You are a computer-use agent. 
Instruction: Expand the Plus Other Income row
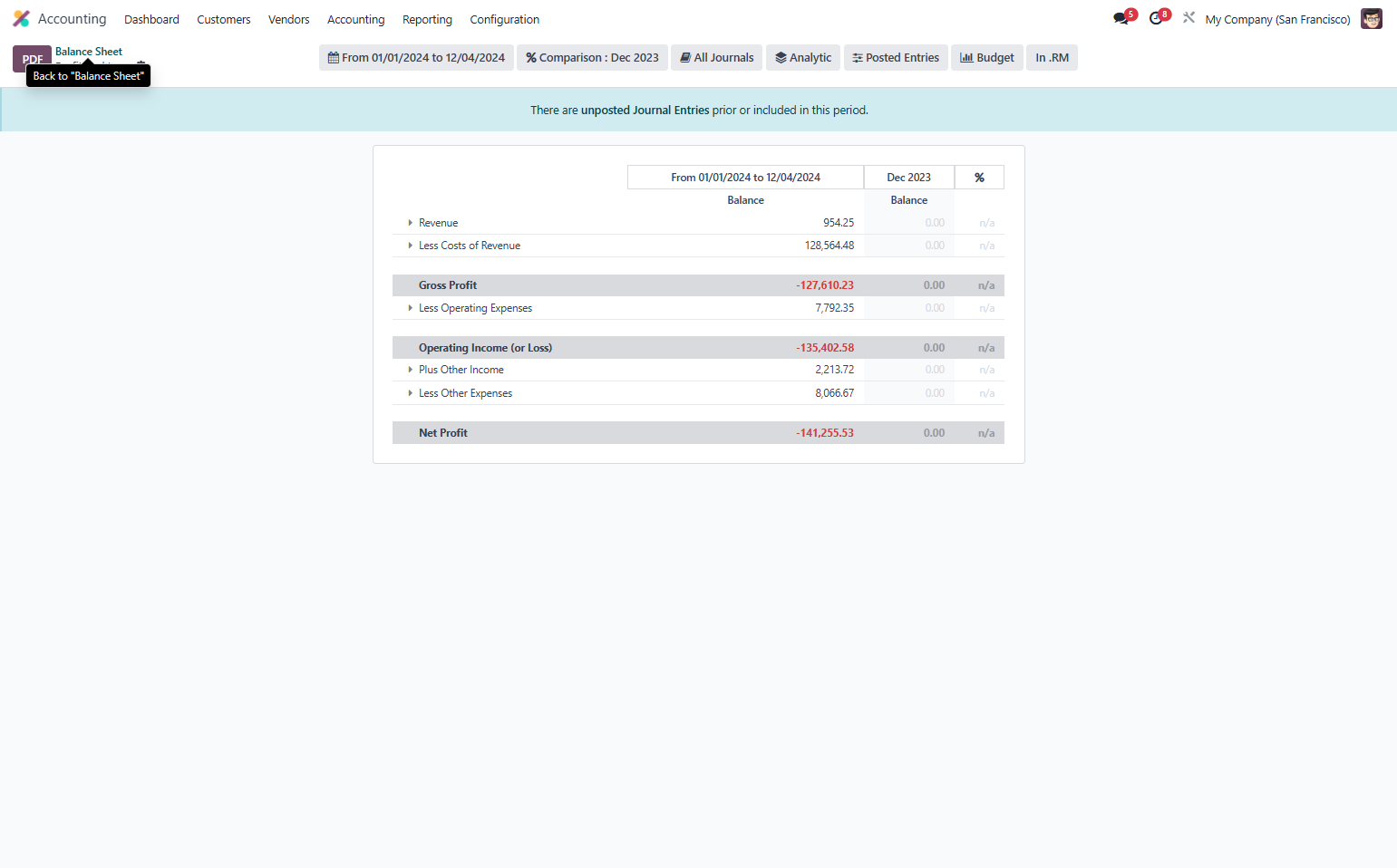[410, 370]
